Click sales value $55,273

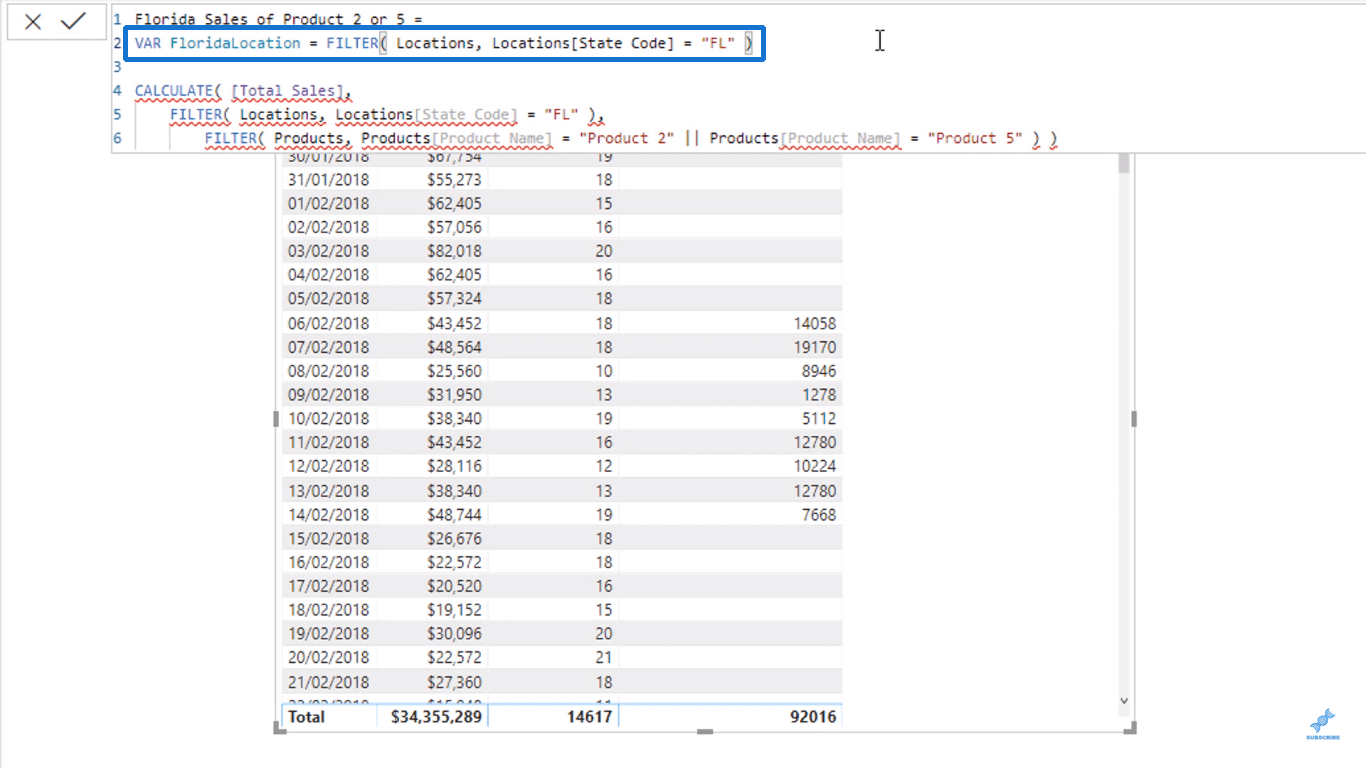454,179
